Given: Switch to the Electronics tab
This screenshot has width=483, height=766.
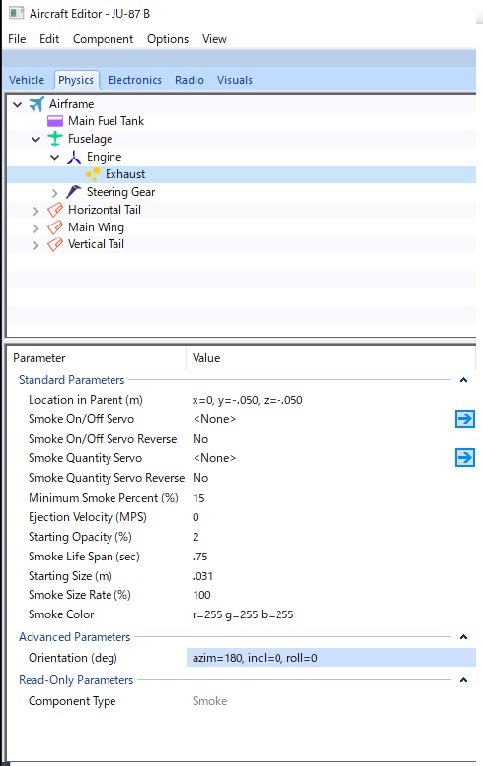Looking at the screenshot, I should coord(135,80).
